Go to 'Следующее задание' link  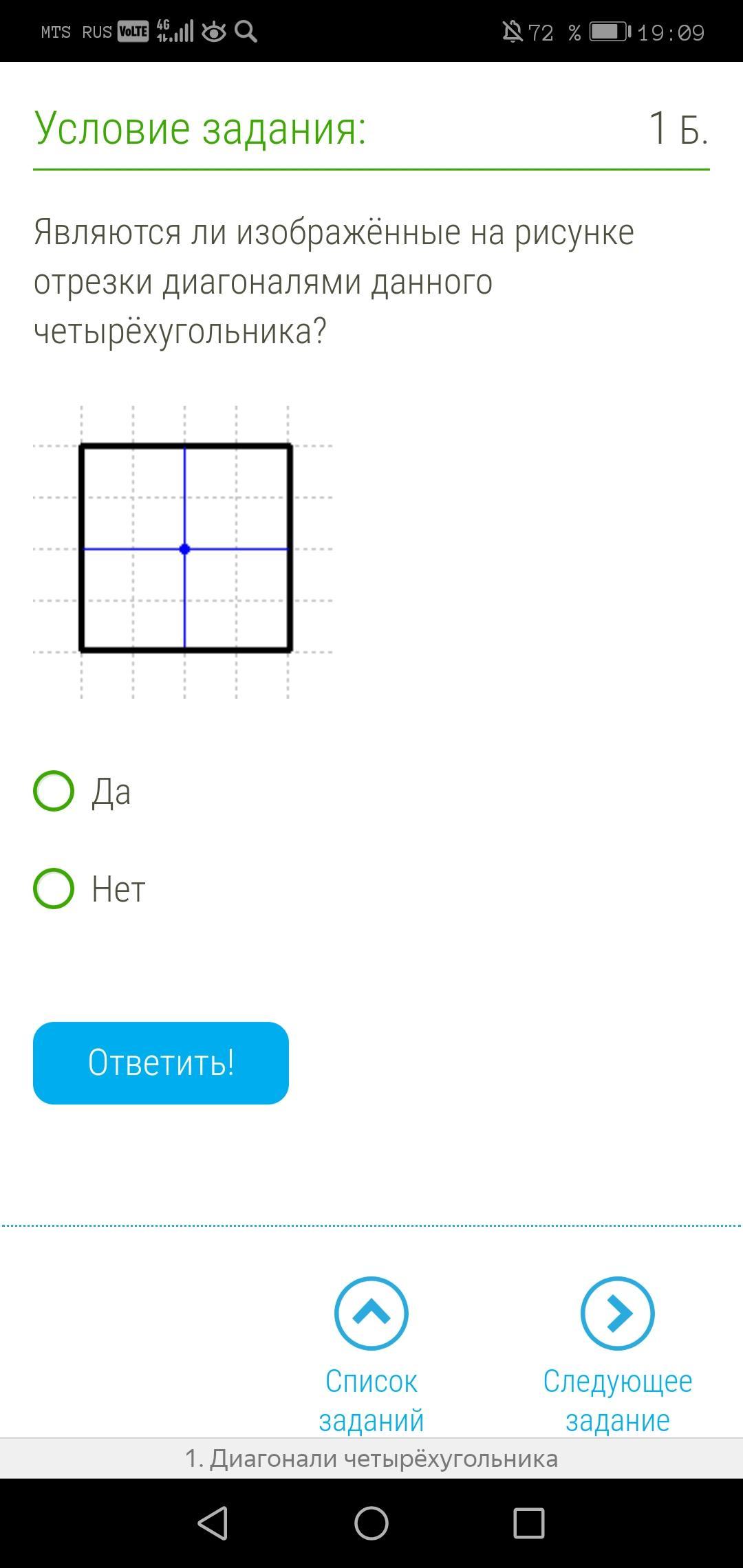617,1401
